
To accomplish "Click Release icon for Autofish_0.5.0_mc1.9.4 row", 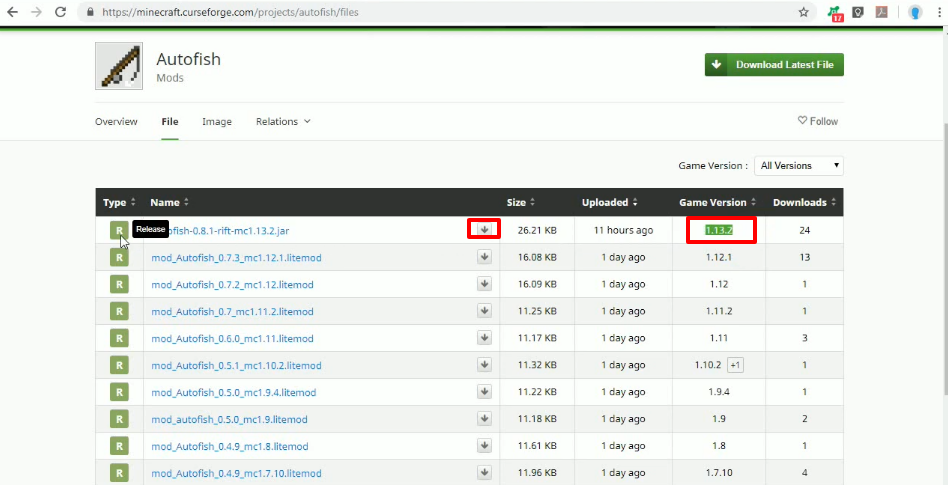I will (119, 392).
